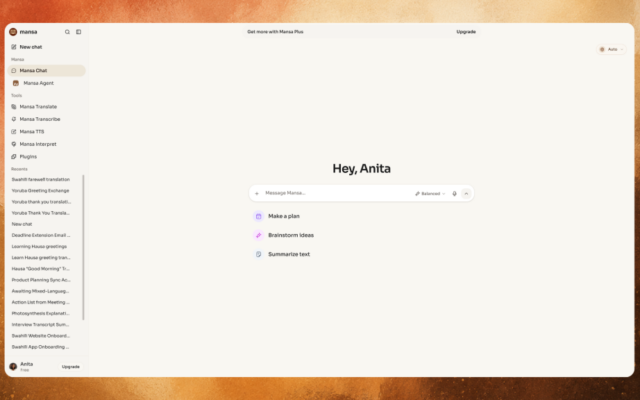640x400 pixels.
Task: Click the Recents list scrollbar
Action: pos(83,247)
